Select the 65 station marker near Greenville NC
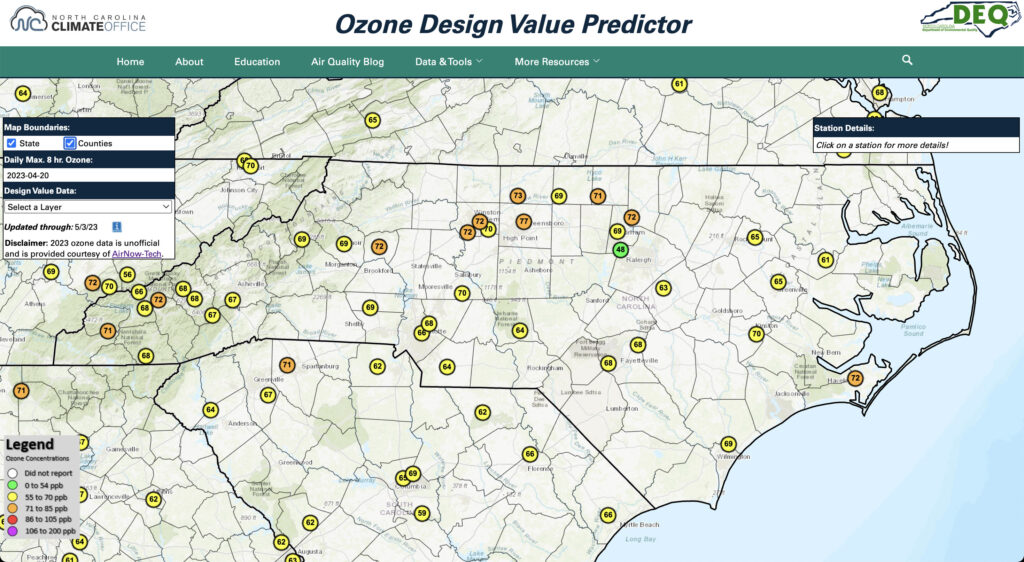The width and height of the screenshot is (1024, 562). pos(778,282)
